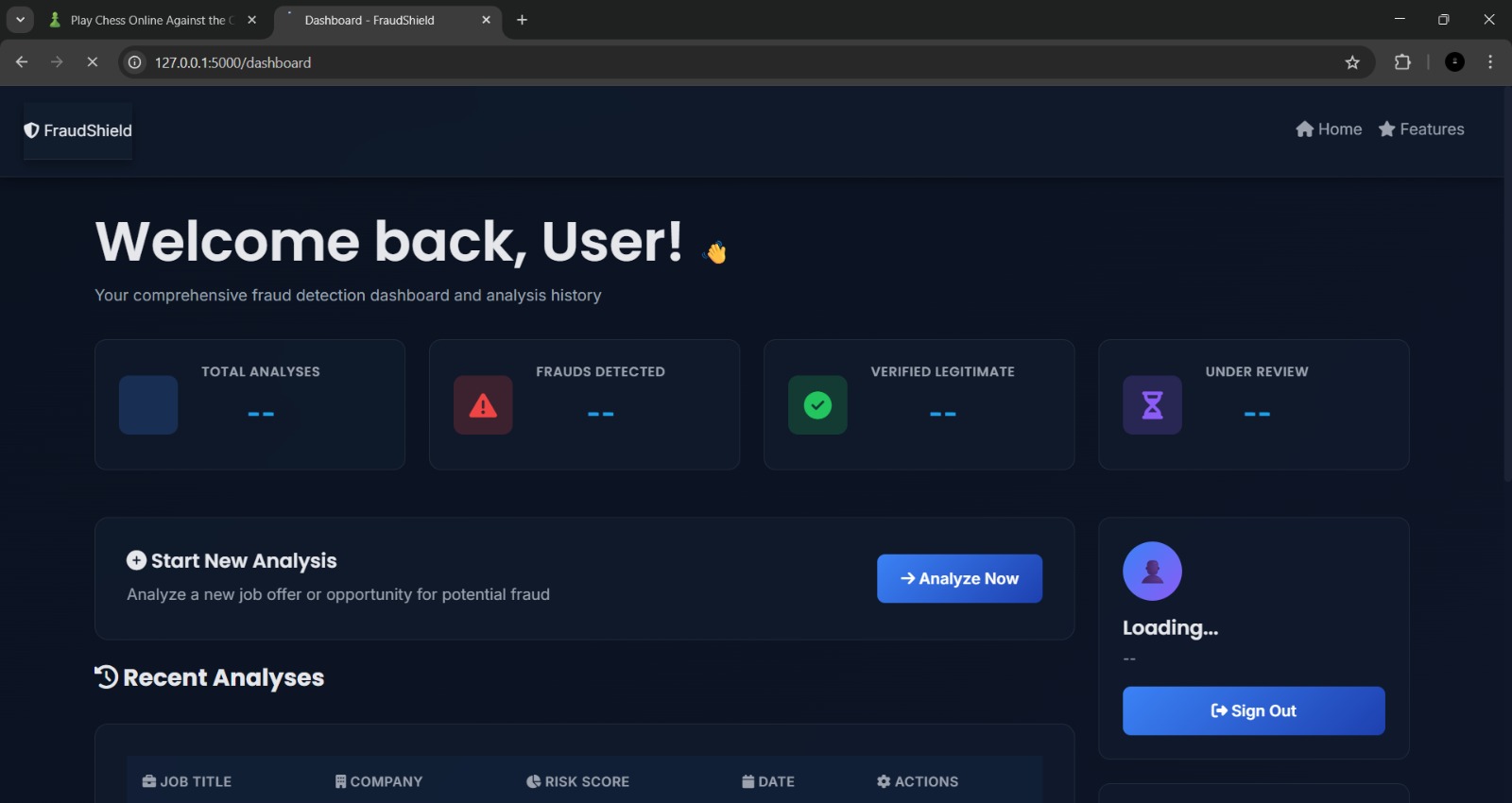The image size is (1512, 803).
Task: Click the page vertical scrollbar
Action: 1507,283
